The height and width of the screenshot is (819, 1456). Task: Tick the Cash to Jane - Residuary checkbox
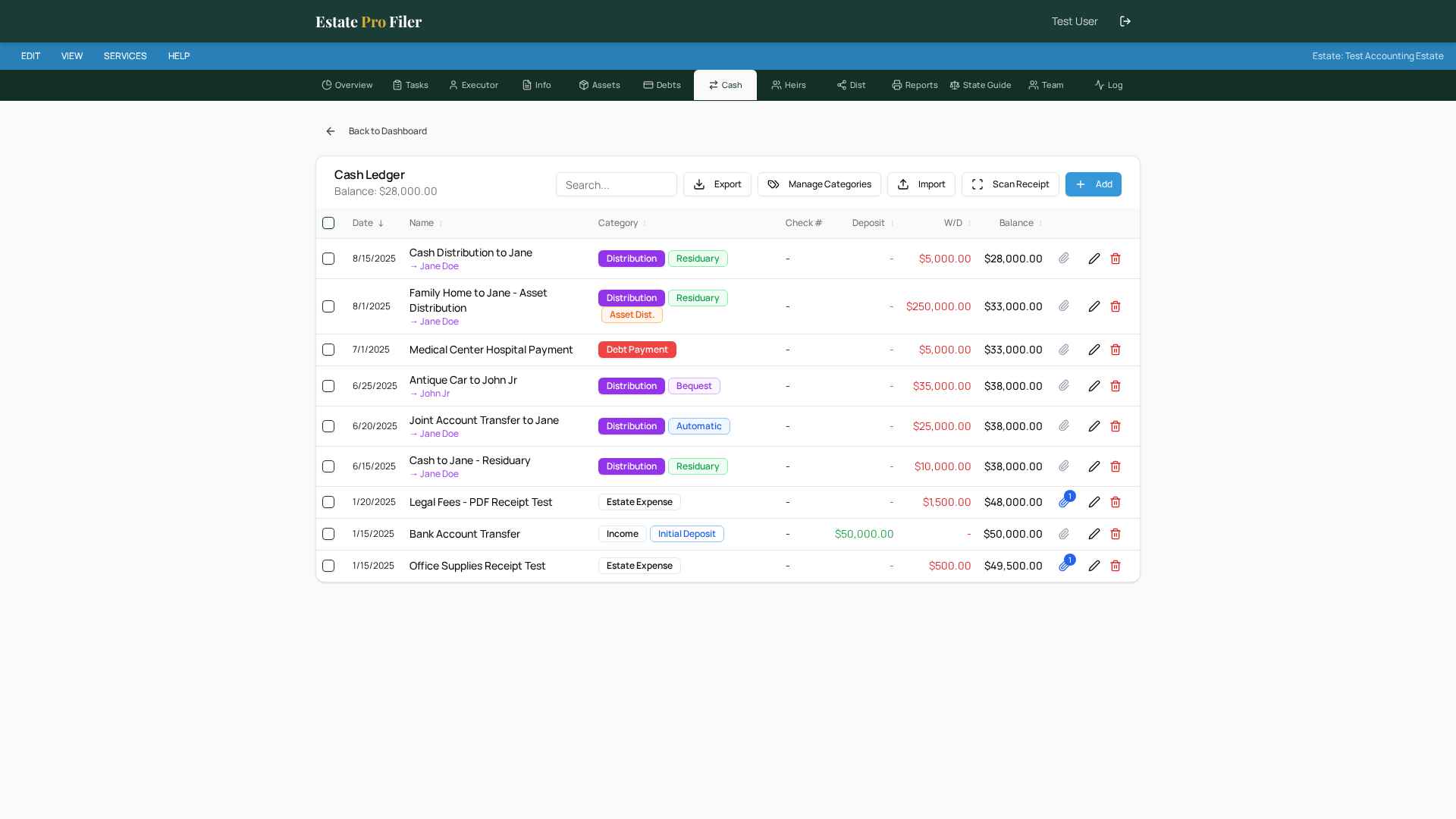pyautogui.click(x=328, y=466)
